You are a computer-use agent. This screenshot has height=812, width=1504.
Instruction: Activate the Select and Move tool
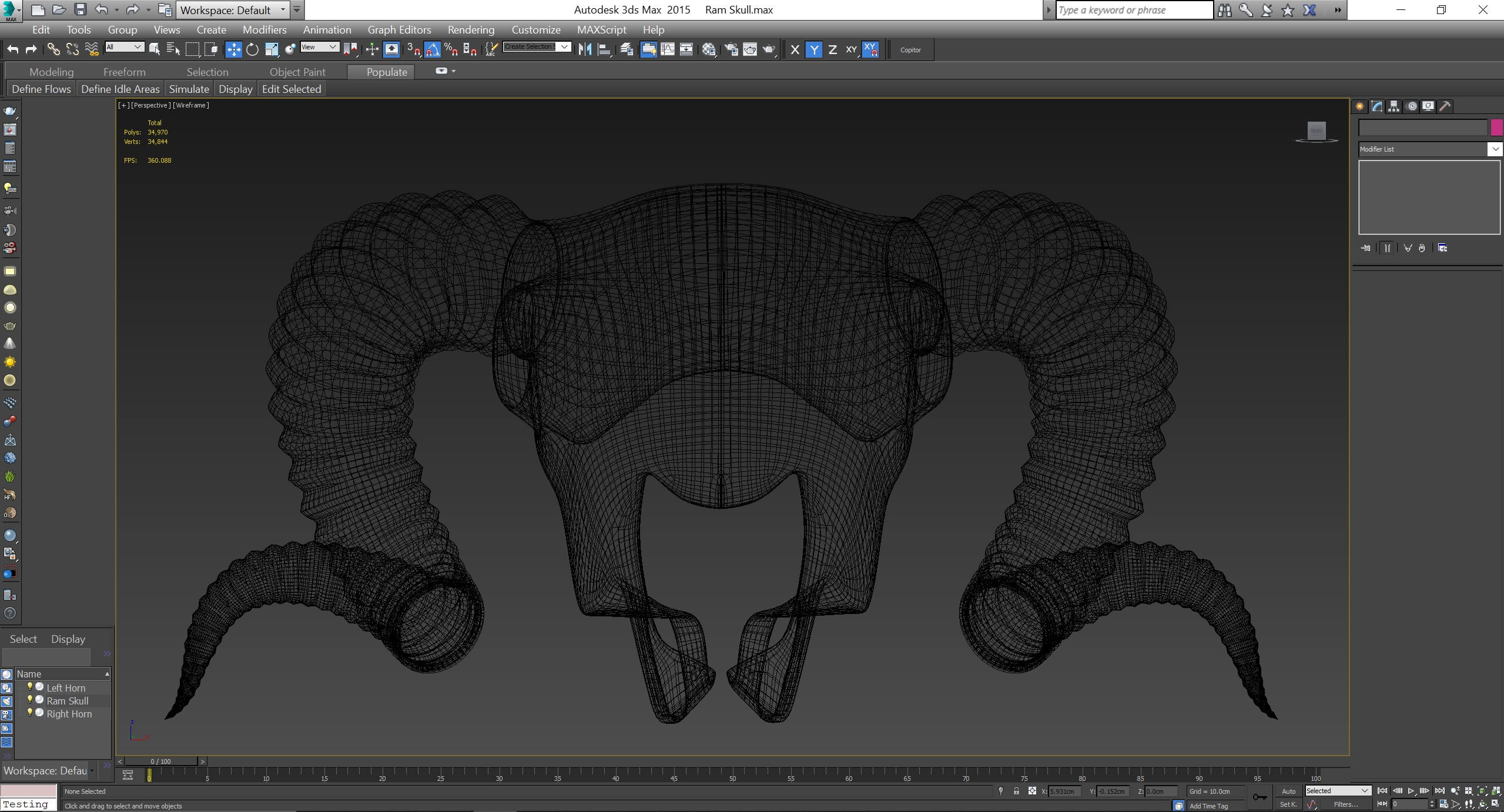click(x=233, y=50)
